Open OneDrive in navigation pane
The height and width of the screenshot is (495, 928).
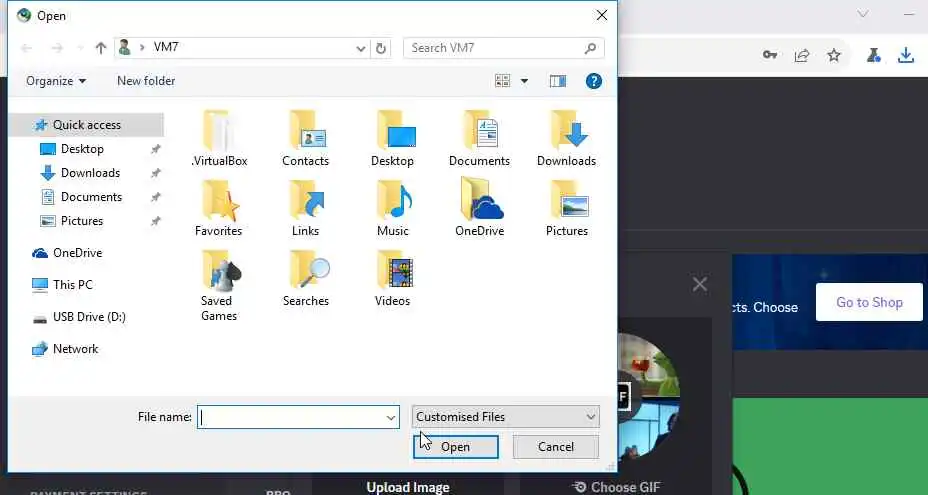[x=77, y=253]
